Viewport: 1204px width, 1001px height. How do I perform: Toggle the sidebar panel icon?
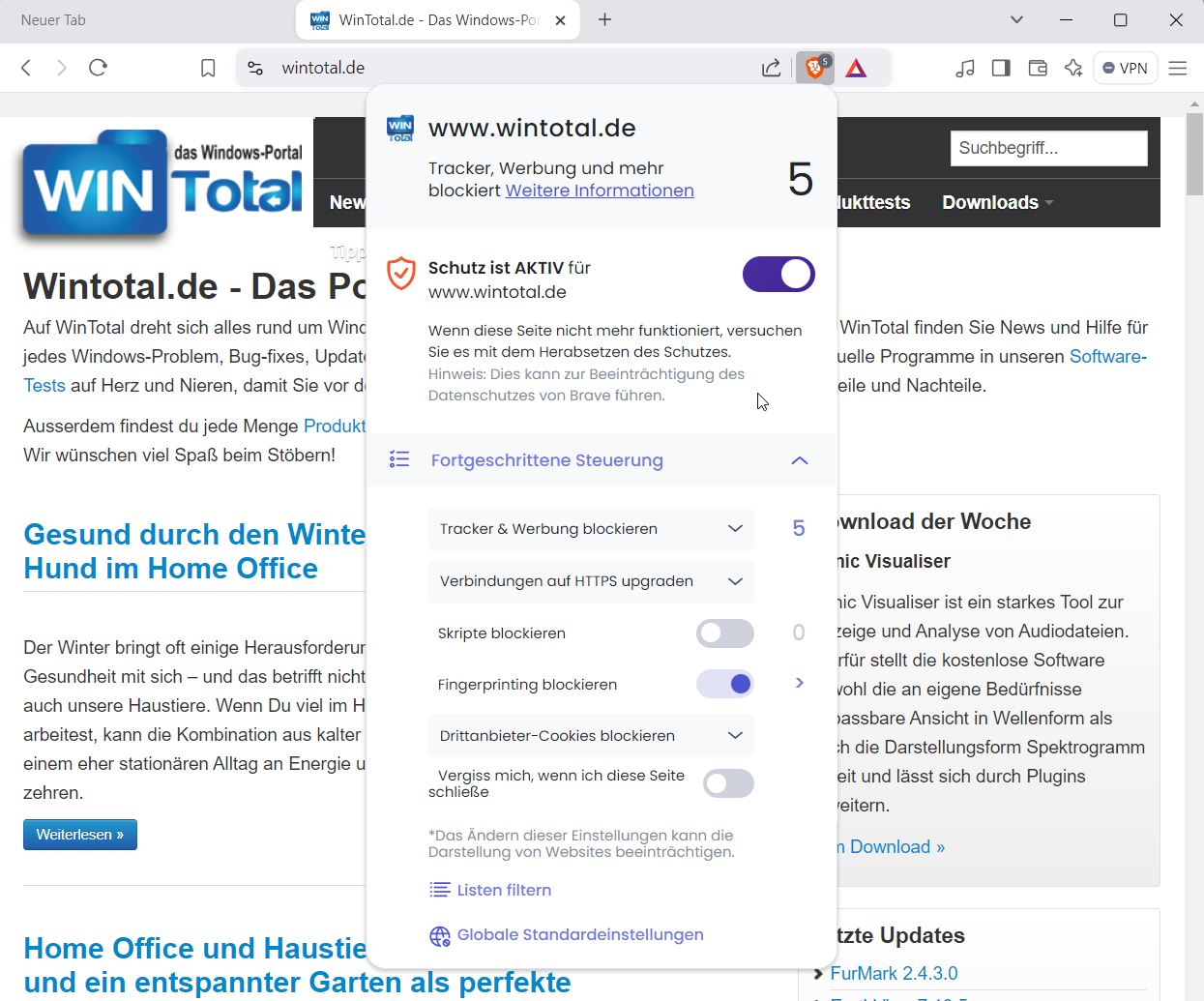pyautogui.click(x=1001, y=68)
